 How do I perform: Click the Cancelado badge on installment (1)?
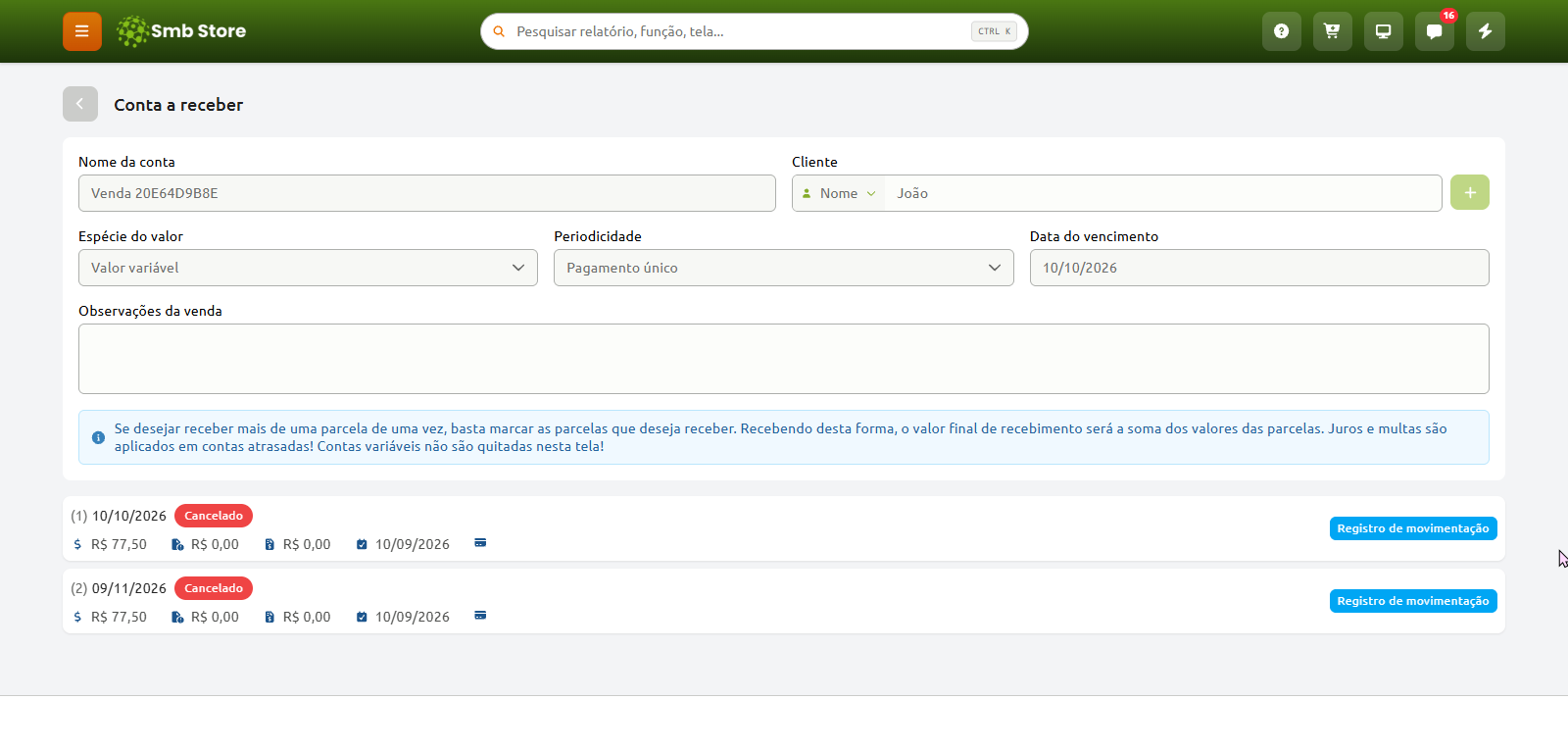point(214,516)
